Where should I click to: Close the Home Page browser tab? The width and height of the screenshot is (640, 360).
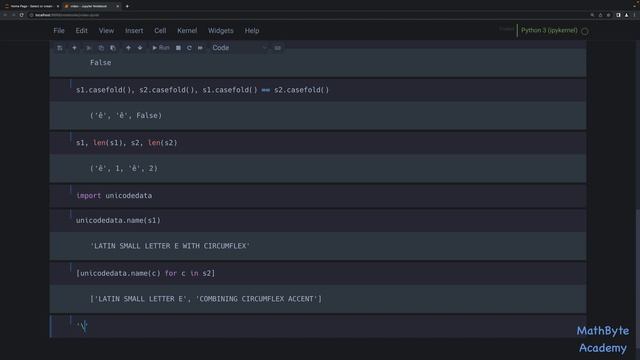(58, 6)
